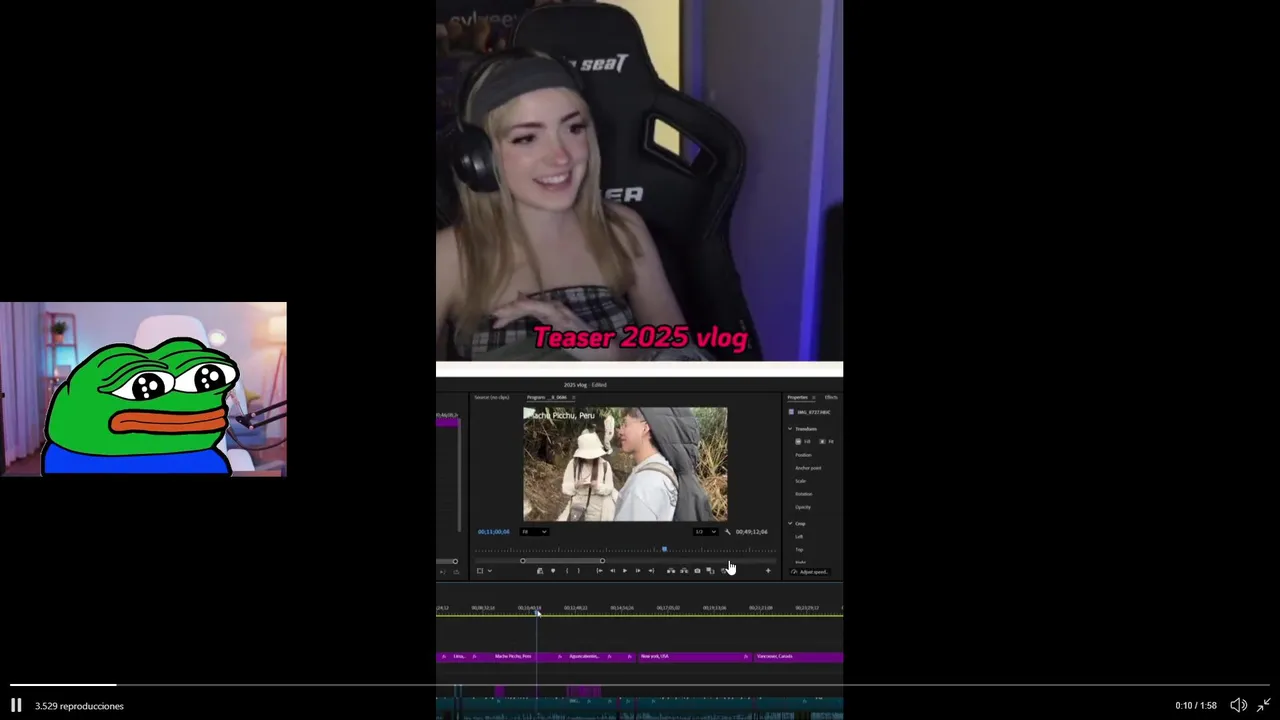Step forward one frame in Program monitor
1280x720 pixels.
pyautogui.click(x=638, y=570)
